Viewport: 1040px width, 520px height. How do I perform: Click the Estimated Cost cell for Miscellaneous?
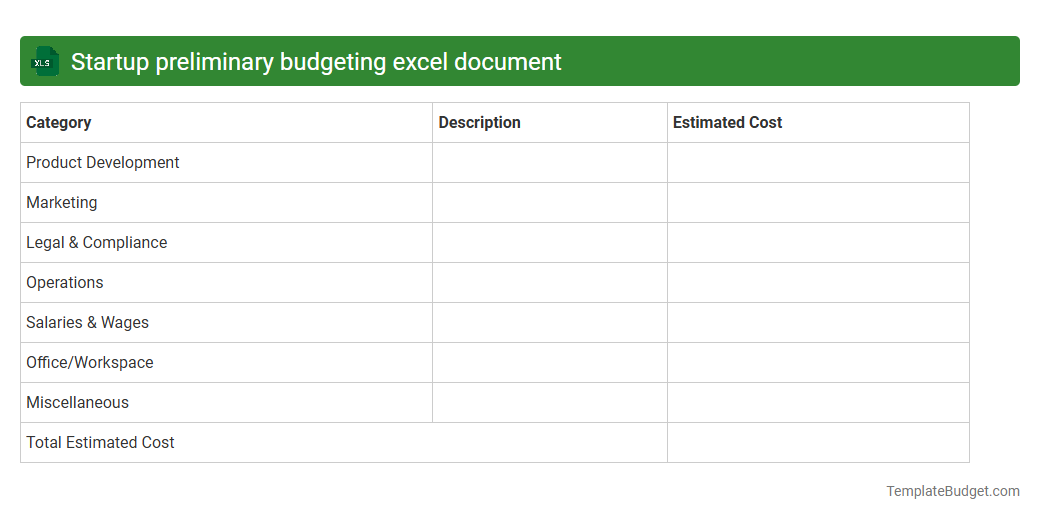(818, 403)
